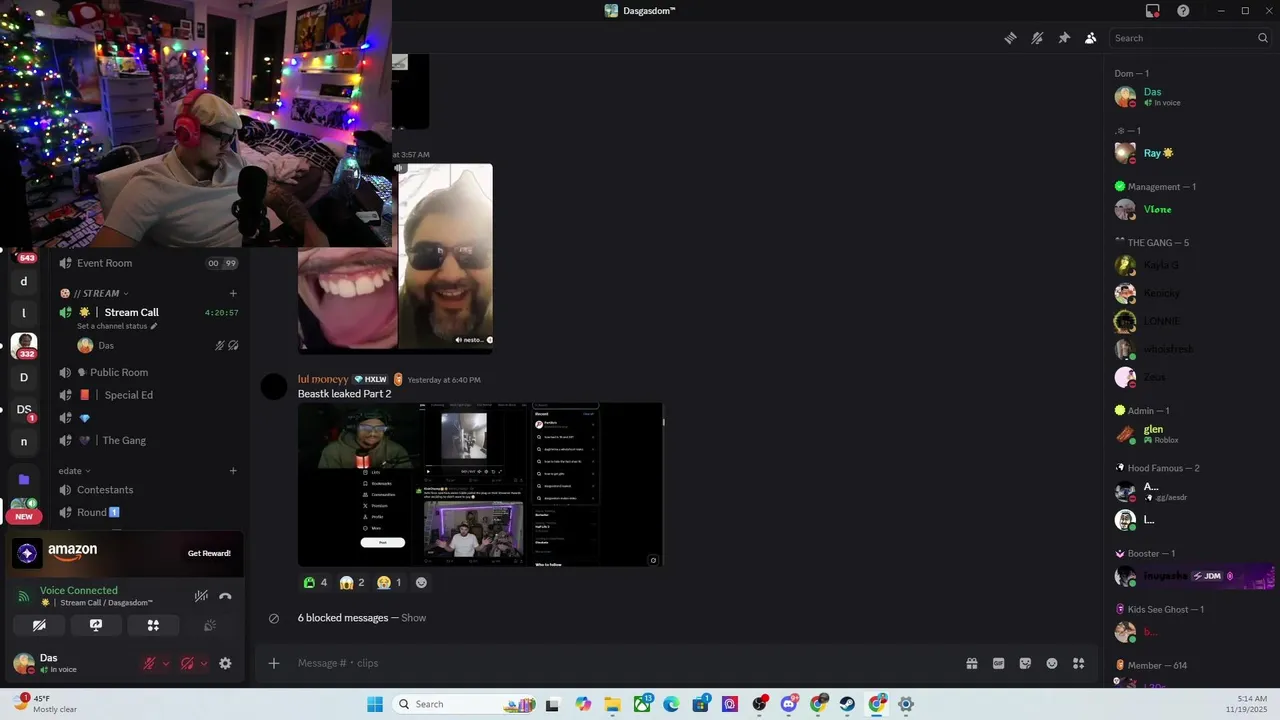Share your screen
The width and height of the screenshot is (1280, 720).
click(x=96, y=625)
